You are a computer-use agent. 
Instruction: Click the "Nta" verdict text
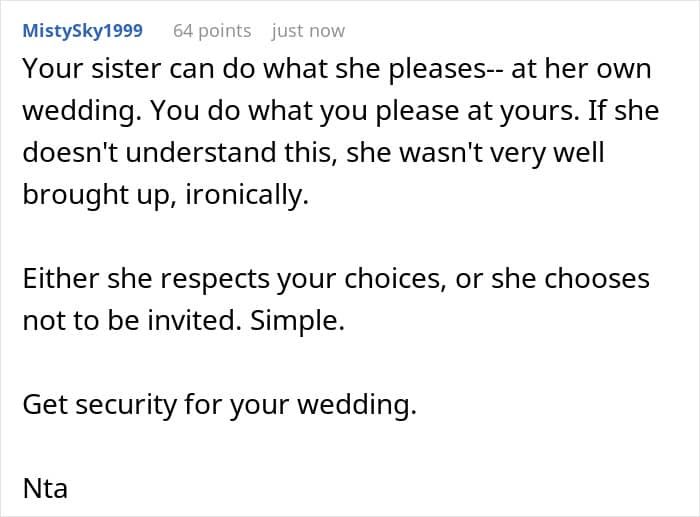click(x=43, y=489)
